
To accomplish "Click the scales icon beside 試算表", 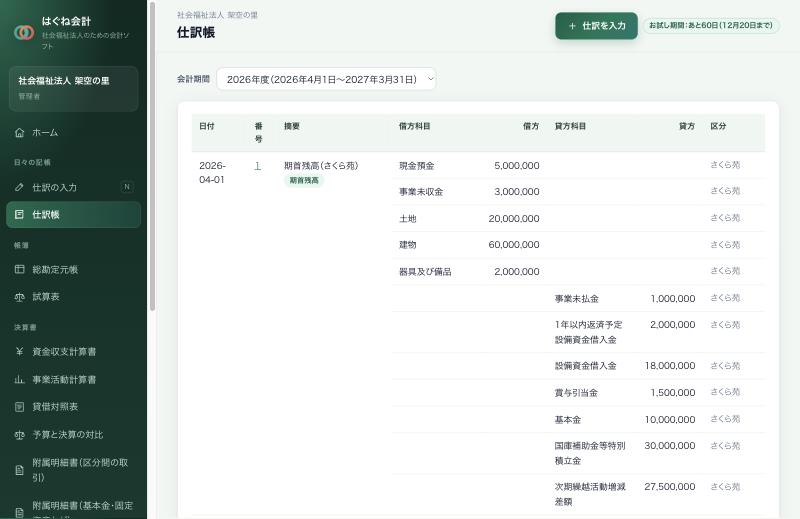I will pyautogui.click(x=19, y=296).
